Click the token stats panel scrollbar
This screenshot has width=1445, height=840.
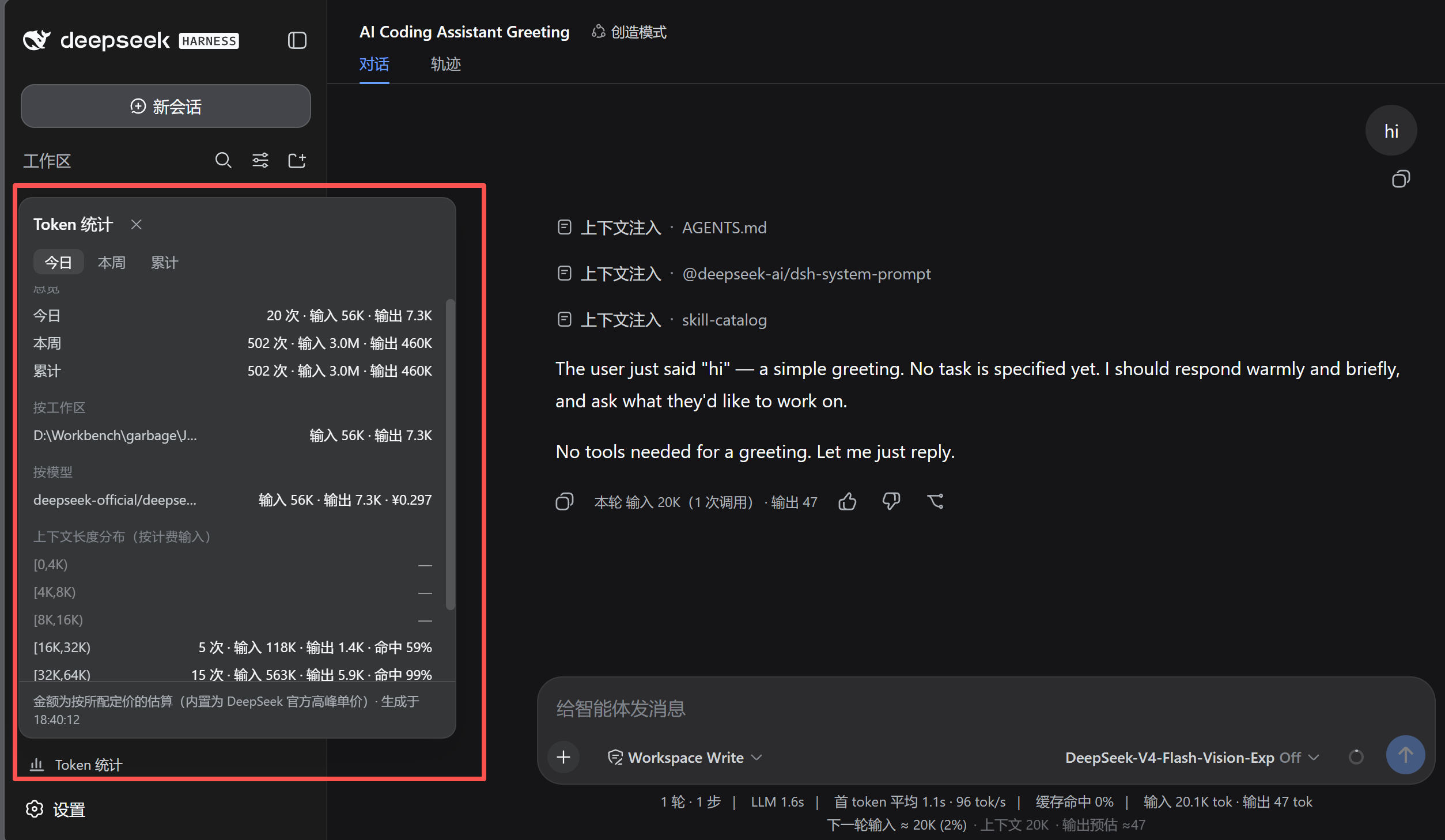[x=451, y=454]
